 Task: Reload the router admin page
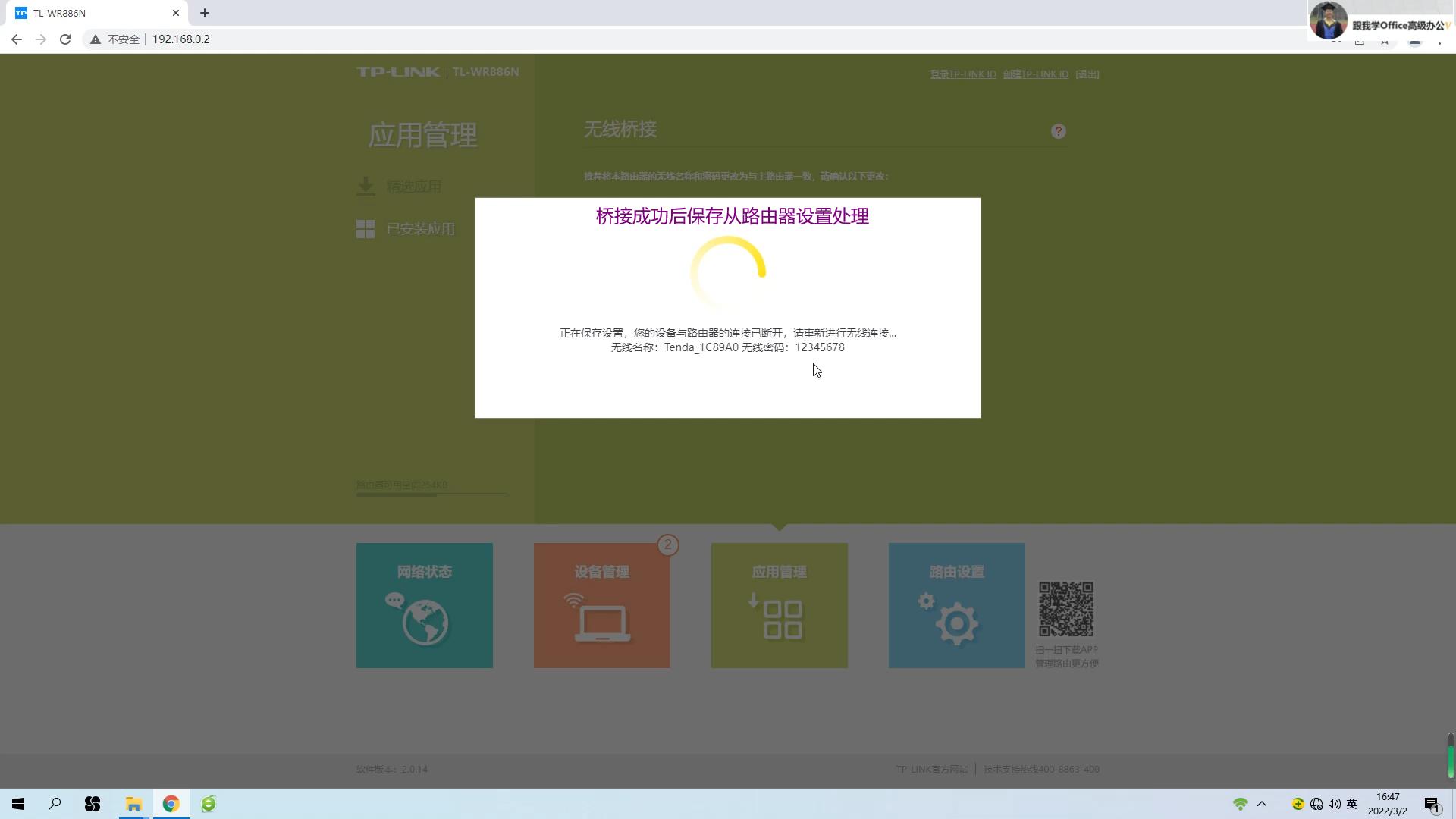(x=65, y=39)
